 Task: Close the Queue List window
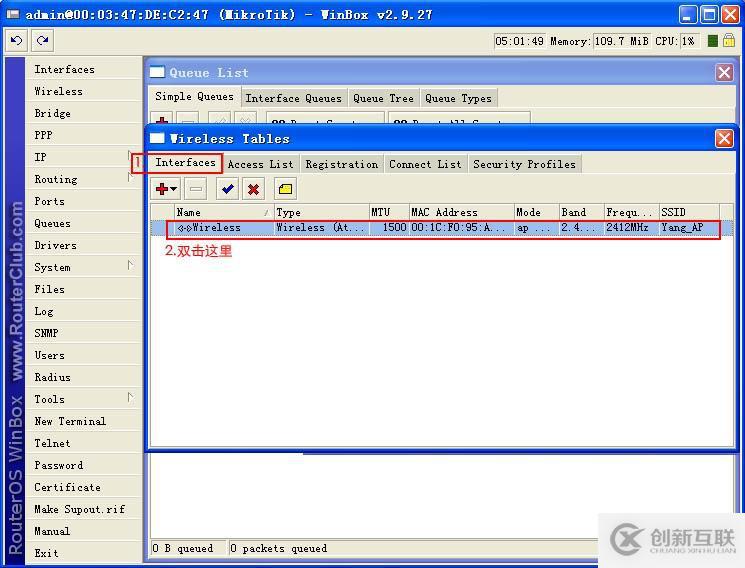point(724,73)
